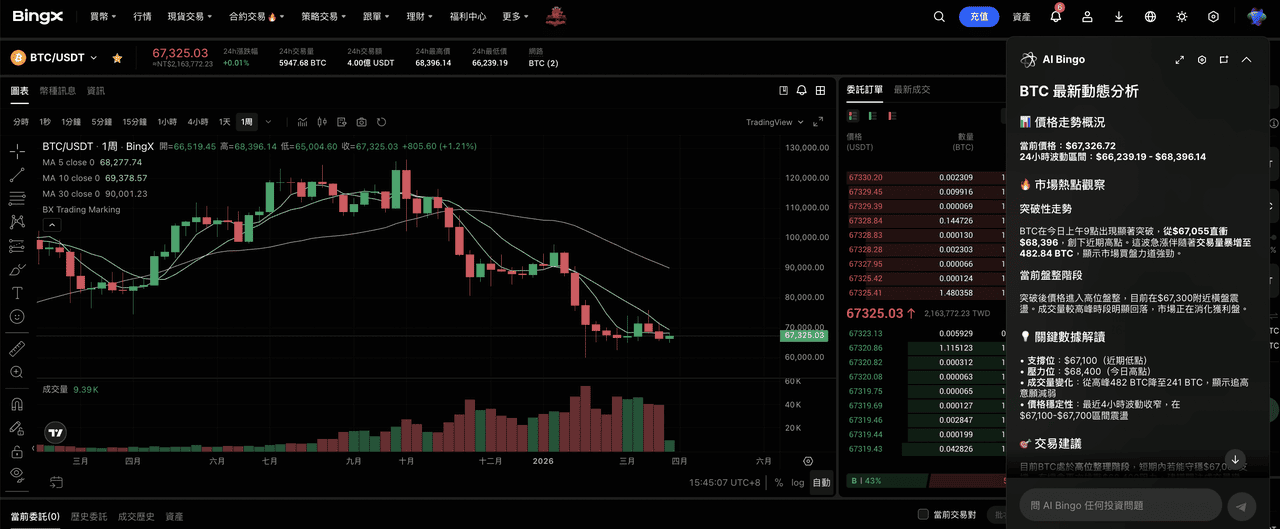1280x529 pixels.
Task: Click the light/dark theme sun icon
Action: pos(1182,17)
